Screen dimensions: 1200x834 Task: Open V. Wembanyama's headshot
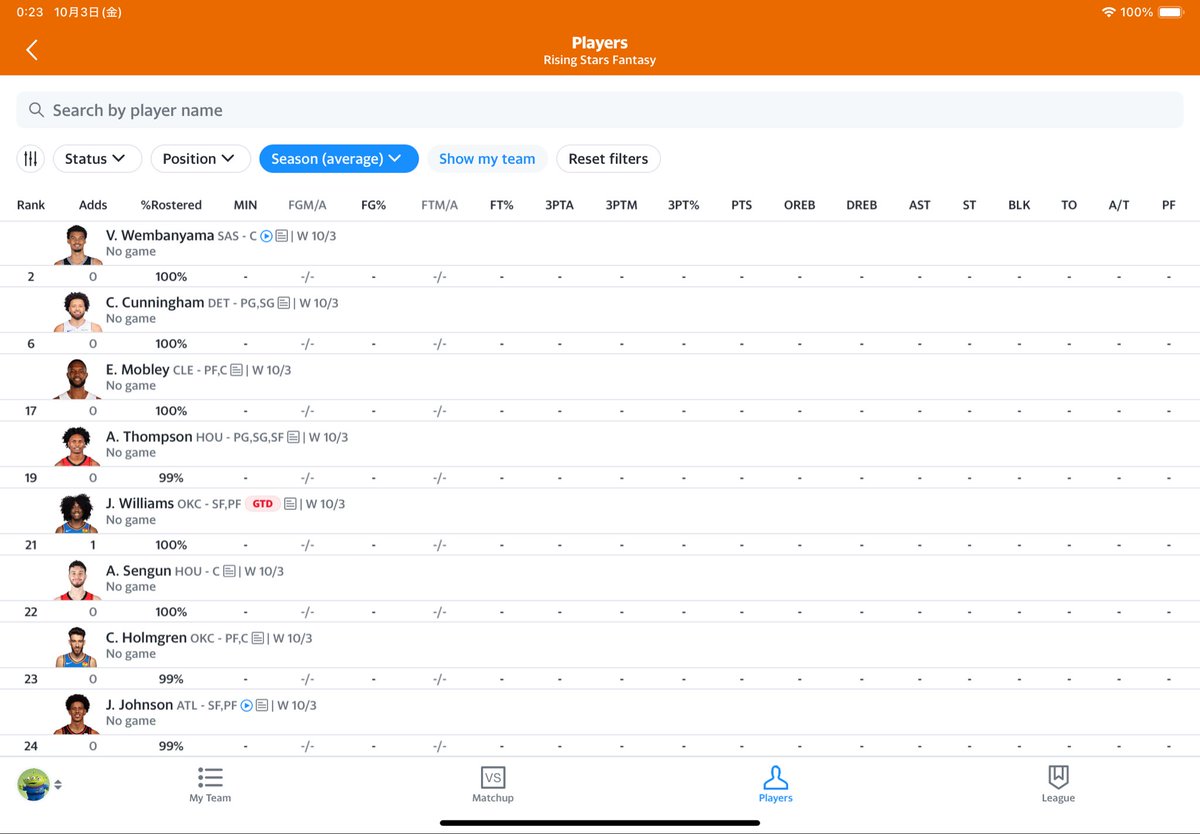click(x=77, y=244)
